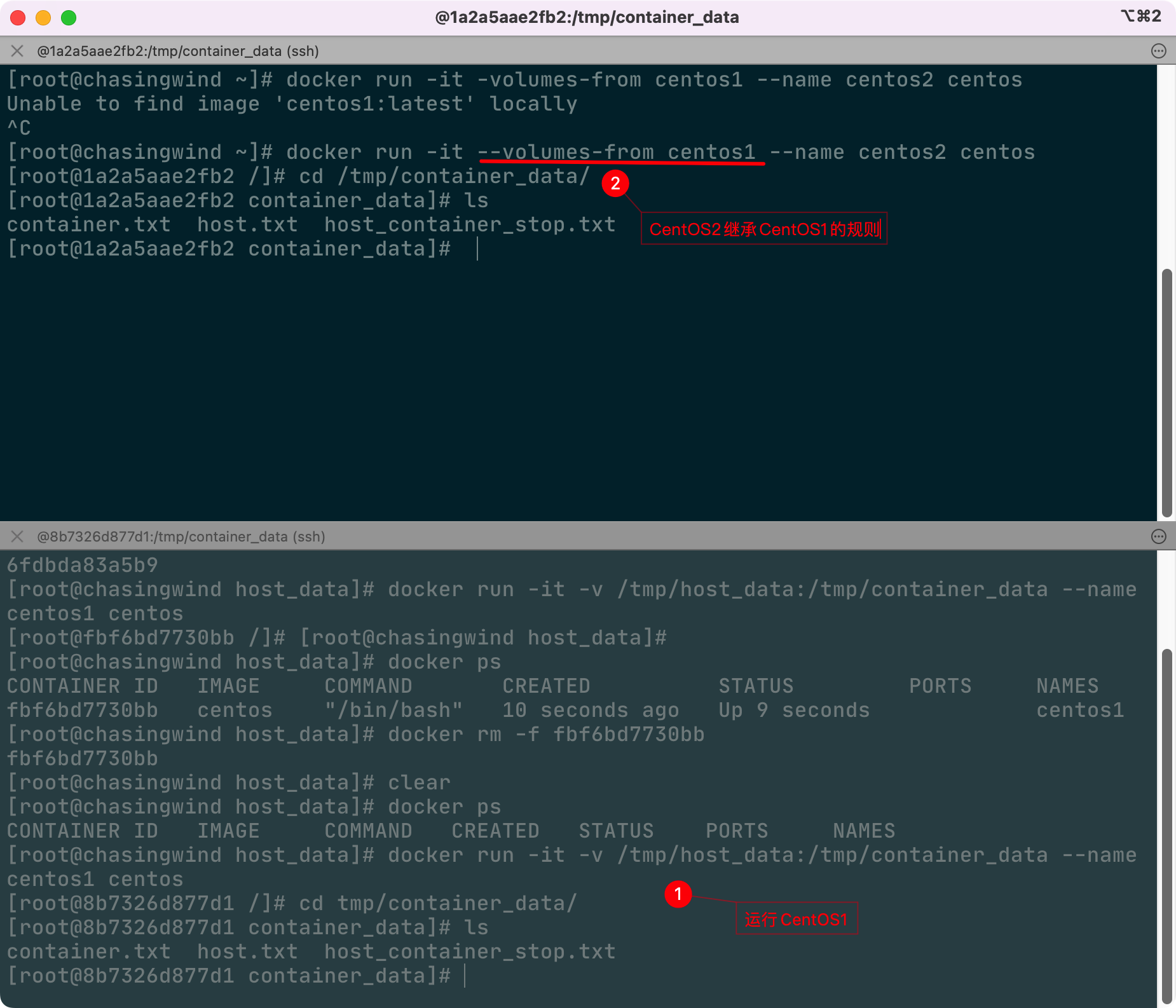Viewport: 1176px width, 1008px height.
Task: Click the top pane vertical scrollbar
Action: pyautogui.click(x=1166, y=392)
